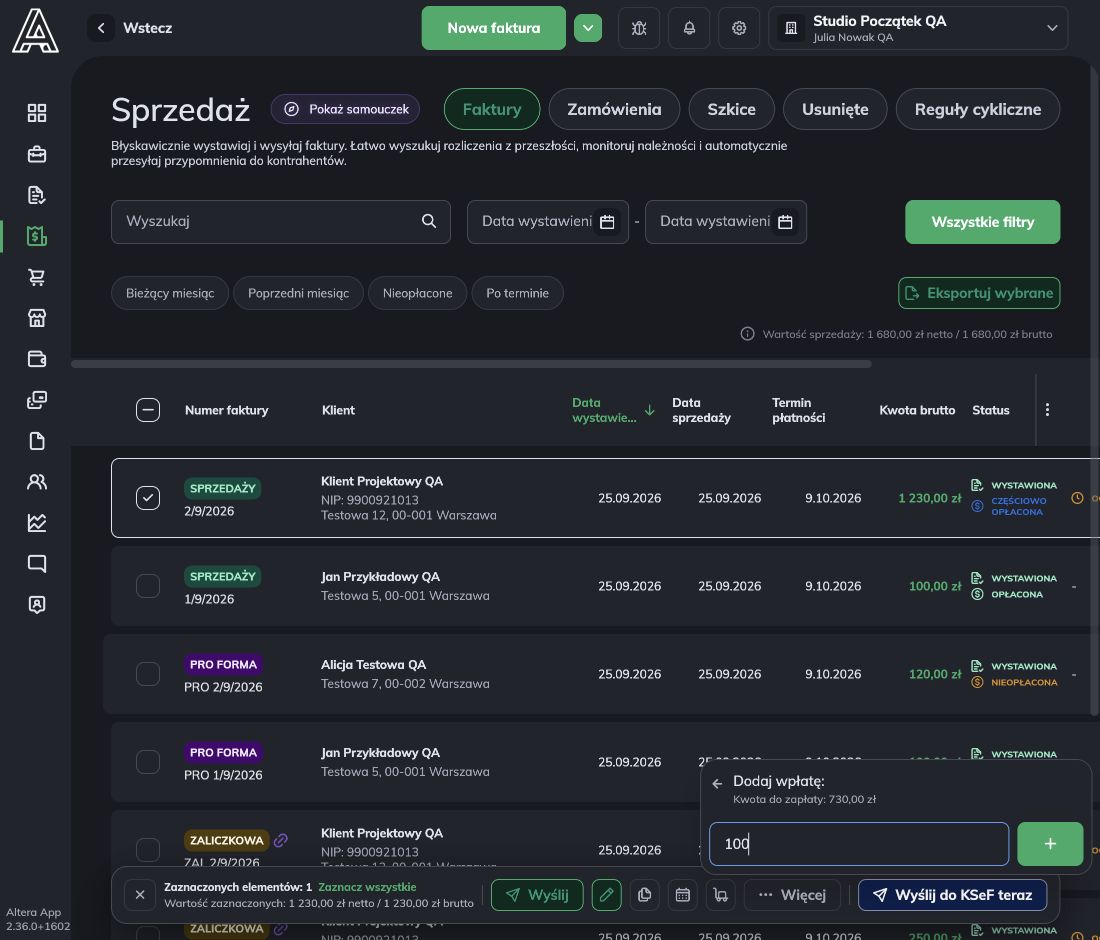Open the storefront icon in sidebar
Screen dimensions: 1100x940
[36, 318]
